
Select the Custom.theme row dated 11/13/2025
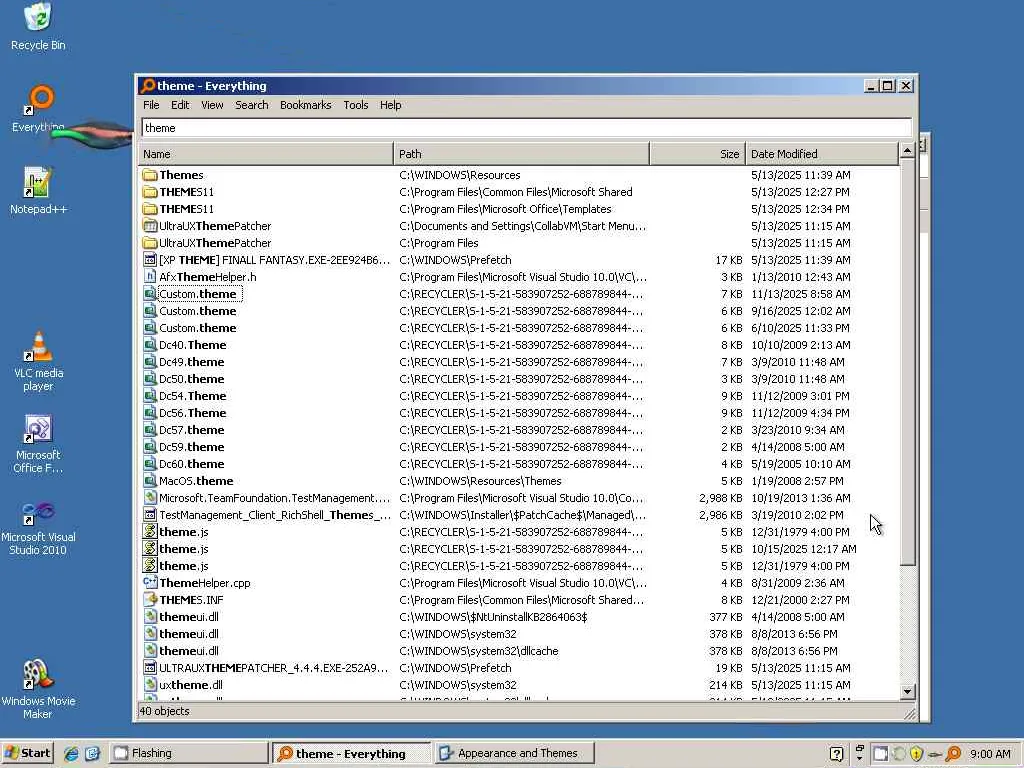coord(519,294)
